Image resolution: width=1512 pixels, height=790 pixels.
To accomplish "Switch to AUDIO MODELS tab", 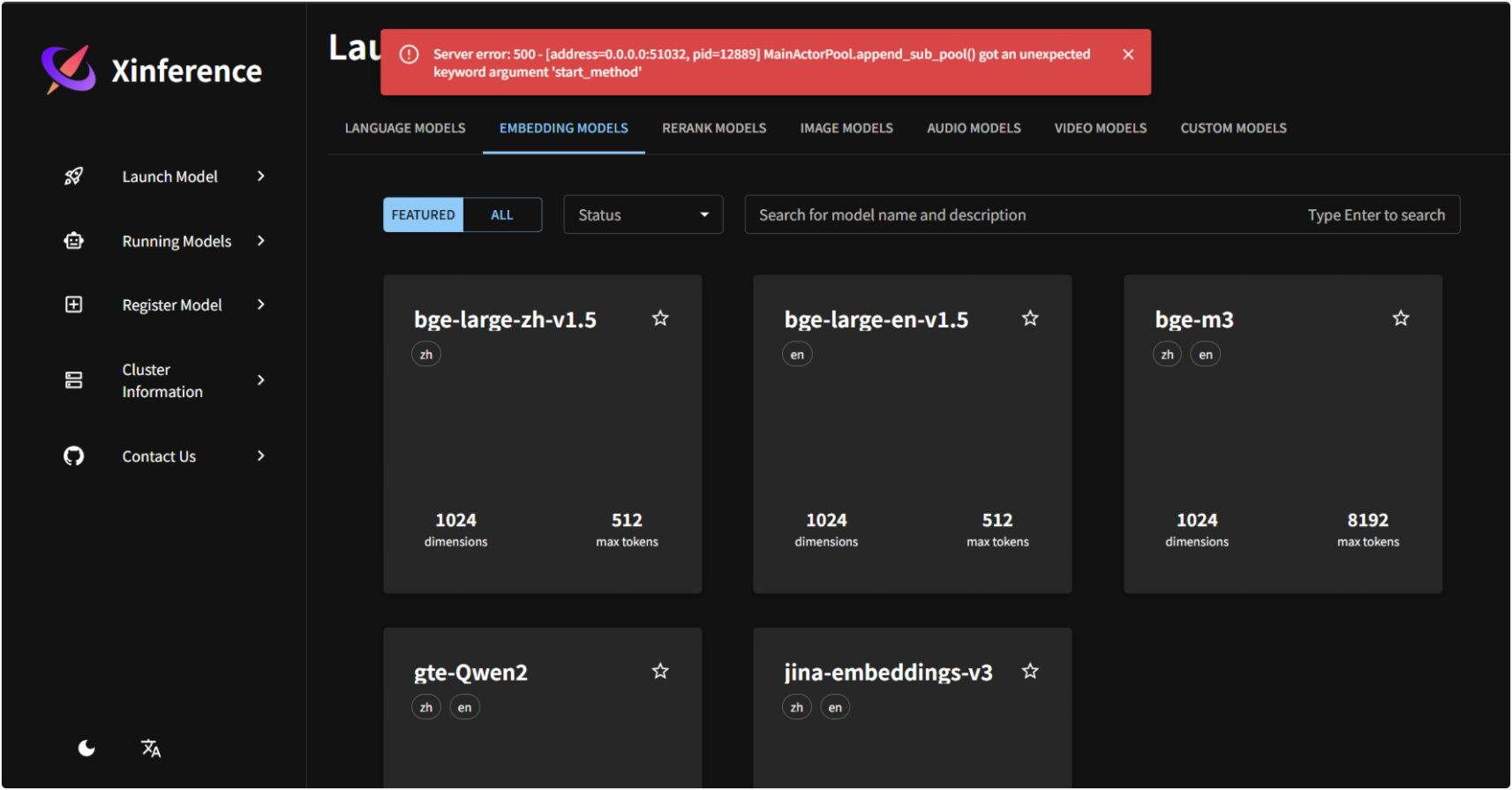I will click(x=974, y=129).
